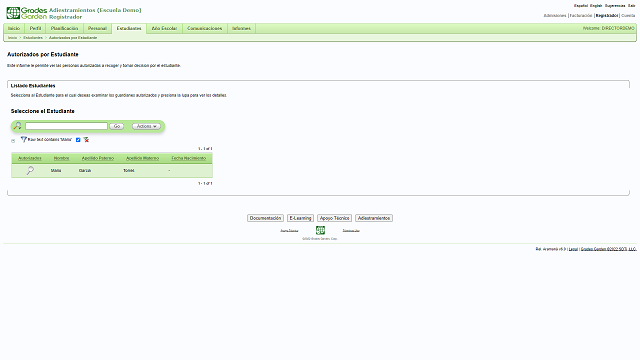Click the Apoyo Técnico button

334,218
